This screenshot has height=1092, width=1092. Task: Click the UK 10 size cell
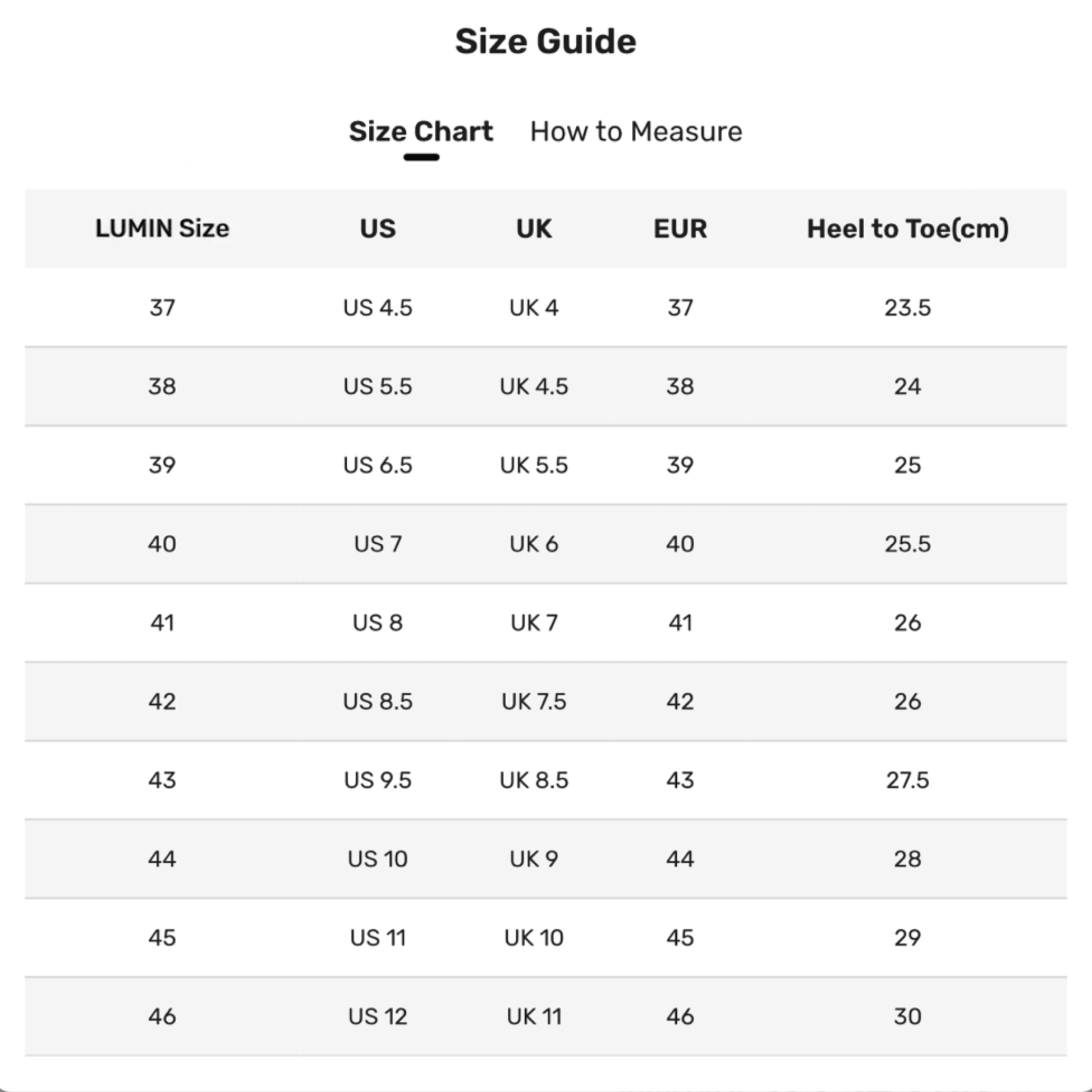click(534, 938)
